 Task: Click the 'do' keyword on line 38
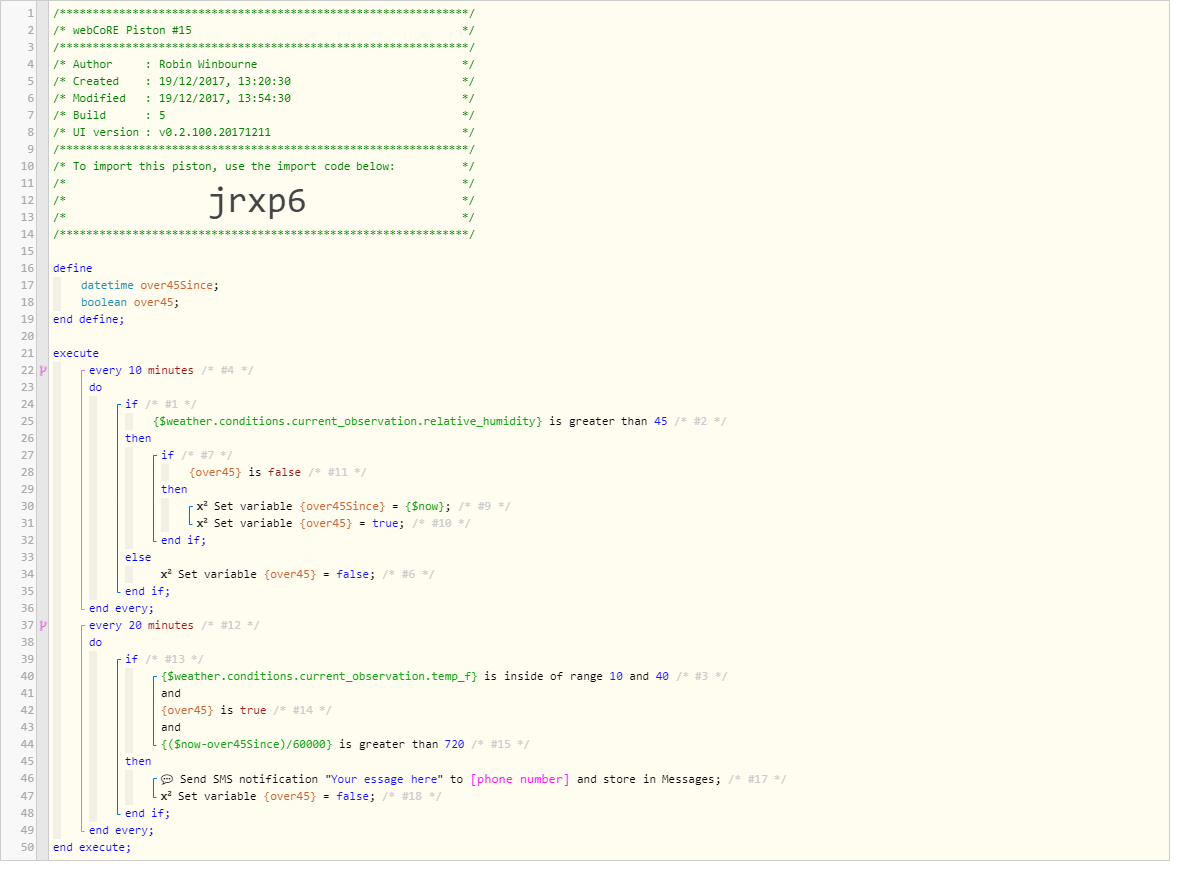pyautogui.click(x=95, y=642)
